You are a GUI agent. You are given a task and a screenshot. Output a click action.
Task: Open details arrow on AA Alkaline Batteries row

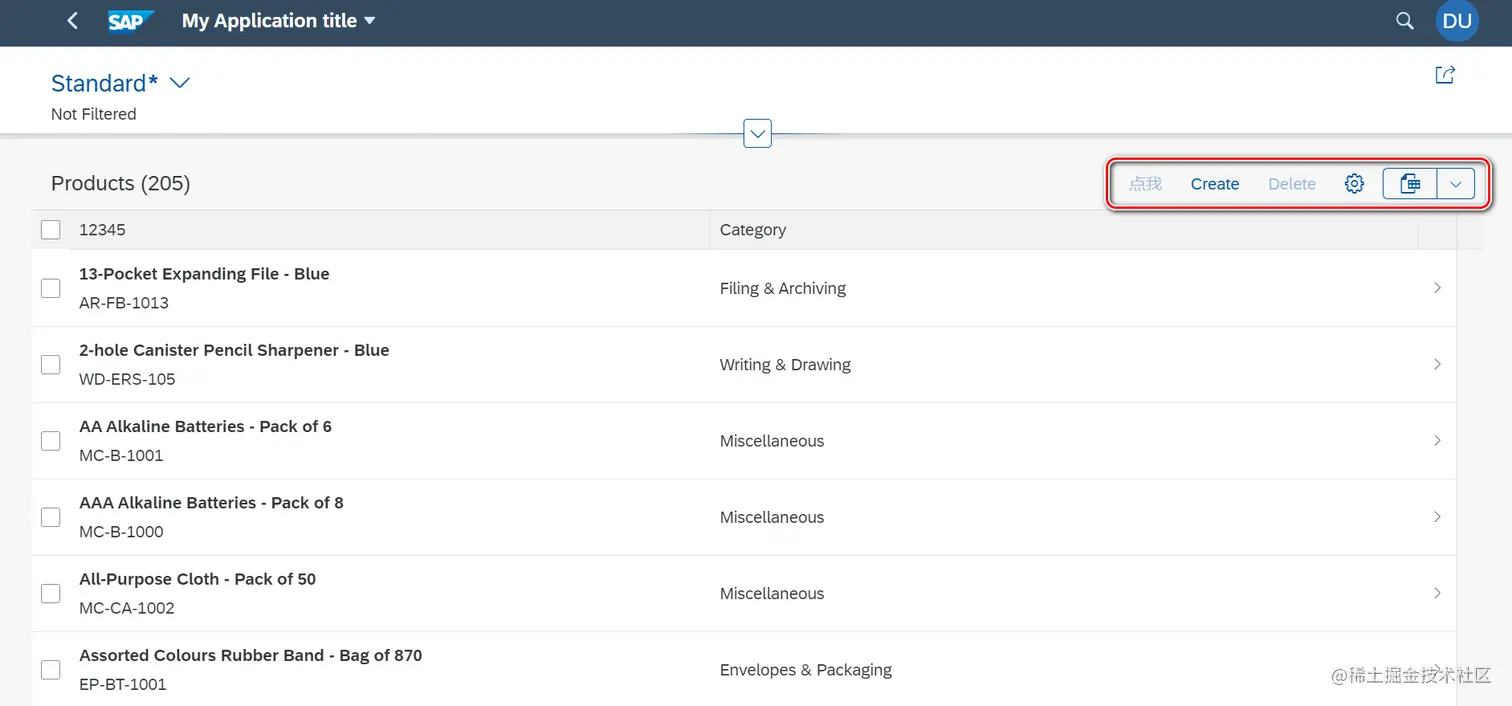point(1437,441)
